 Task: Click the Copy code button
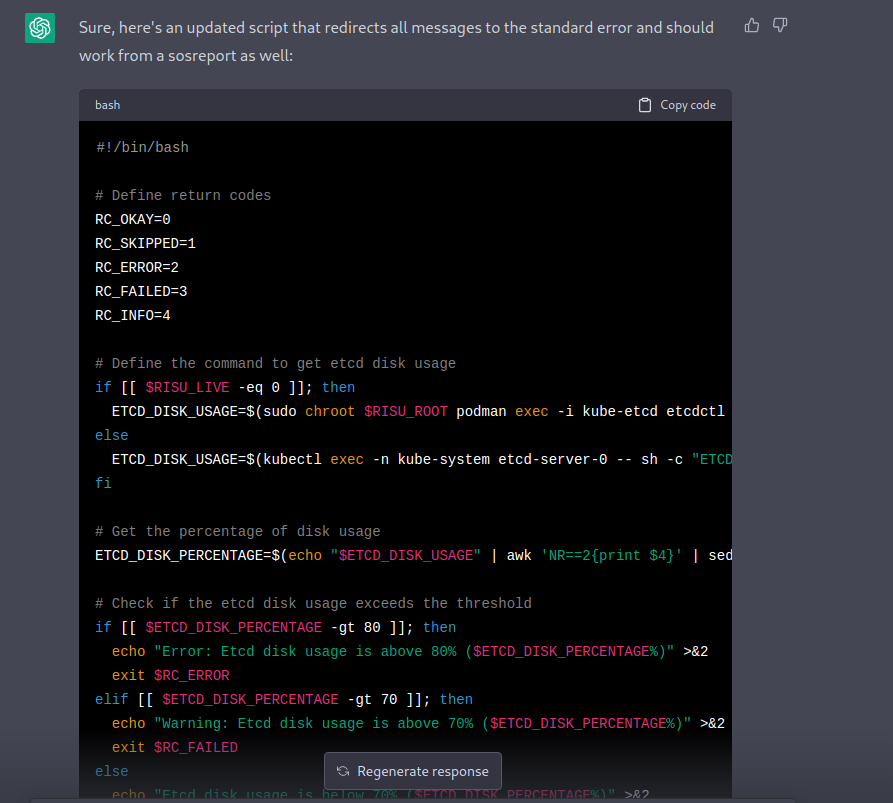click(677, 105)
